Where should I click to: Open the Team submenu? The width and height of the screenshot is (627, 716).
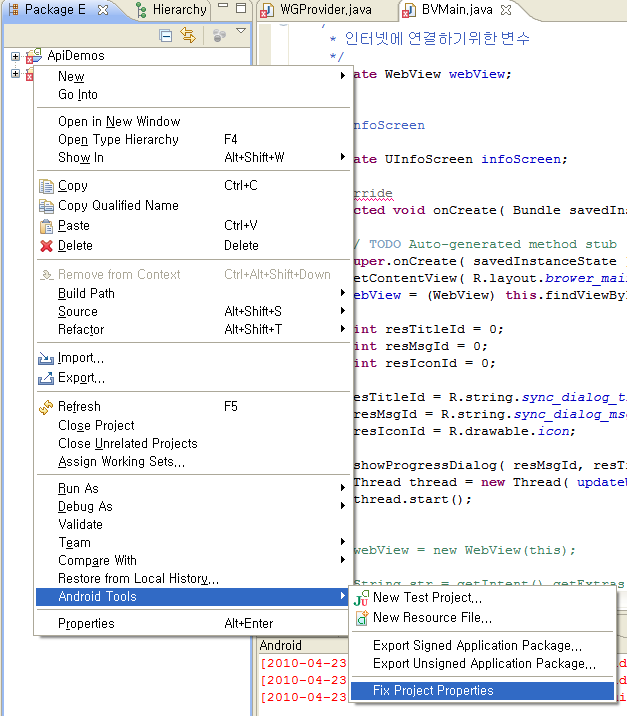[193, 542]
